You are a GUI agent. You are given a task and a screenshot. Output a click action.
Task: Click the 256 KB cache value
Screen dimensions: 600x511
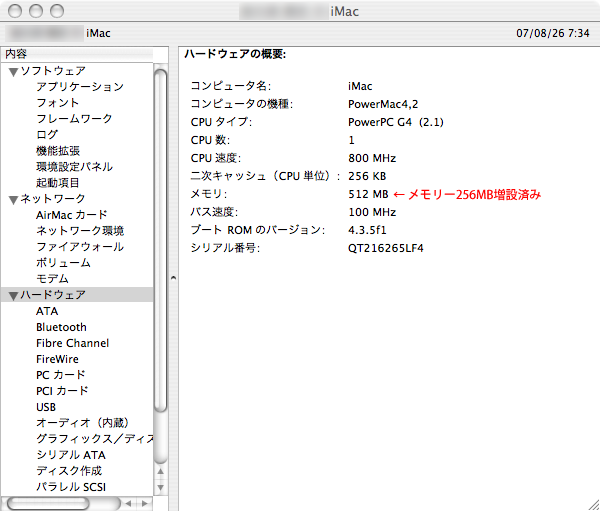pyautogui.click(x=367, y=176)
